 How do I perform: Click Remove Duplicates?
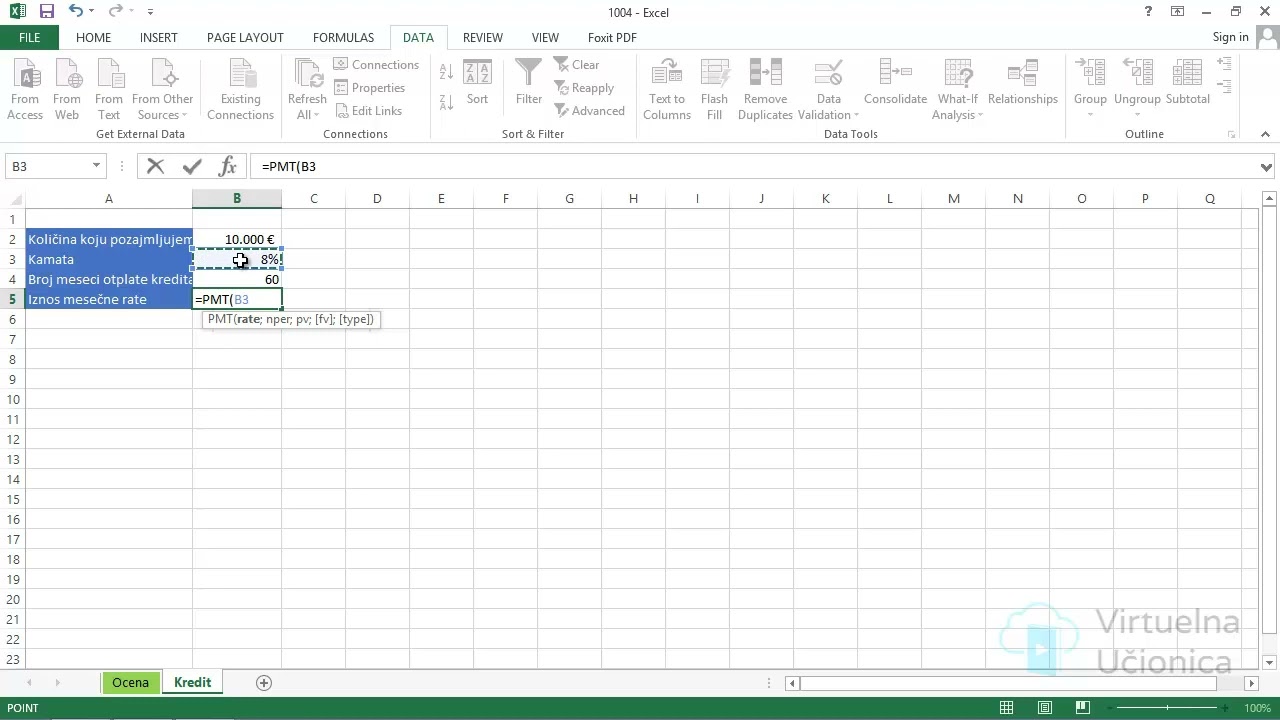tap(765, 89)
